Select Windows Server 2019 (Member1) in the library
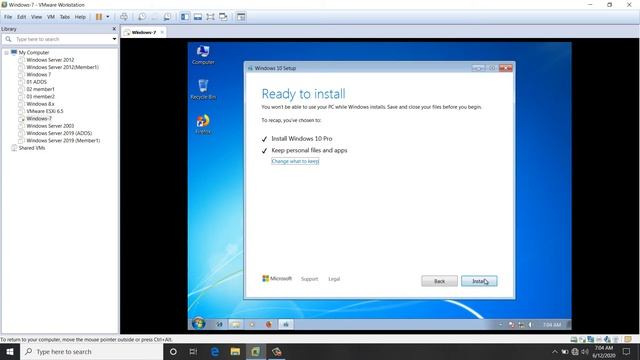The height and width of the screenshot is (360, 640). (63, 140)
